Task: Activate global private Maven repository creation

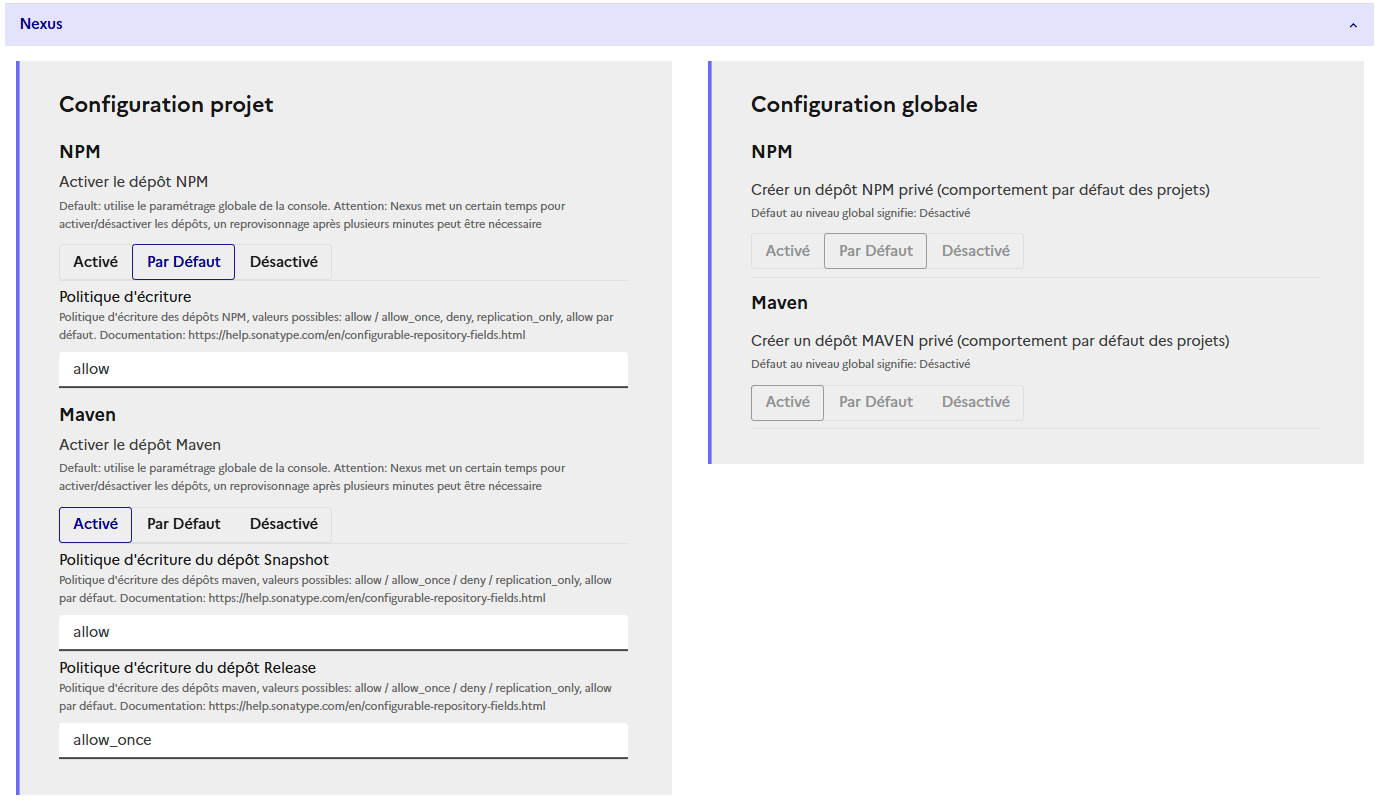Action: (x=787, y=401)
